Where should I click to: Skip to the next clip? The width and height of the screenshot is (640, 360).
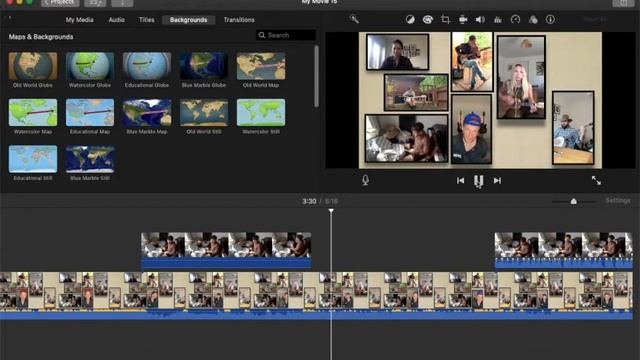(x=497, y=180)
